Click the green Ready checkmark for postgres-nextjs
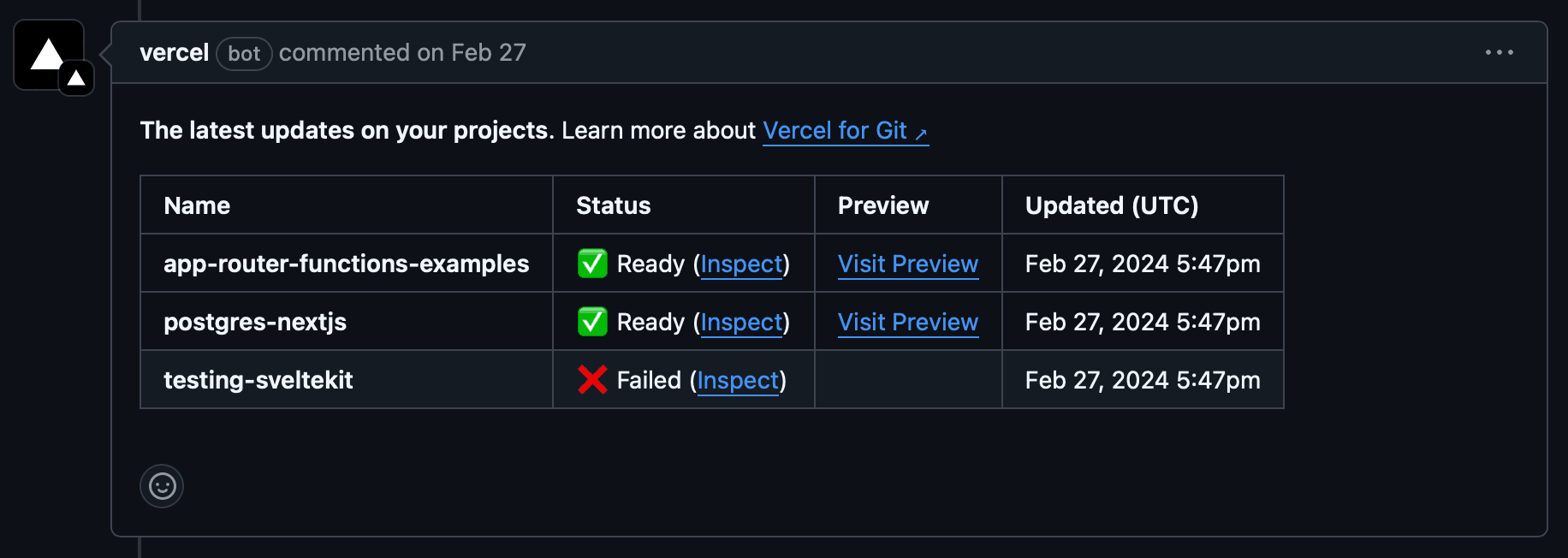Image resolution: width=1568 pixels, height=558 pixels. point(592,322)
